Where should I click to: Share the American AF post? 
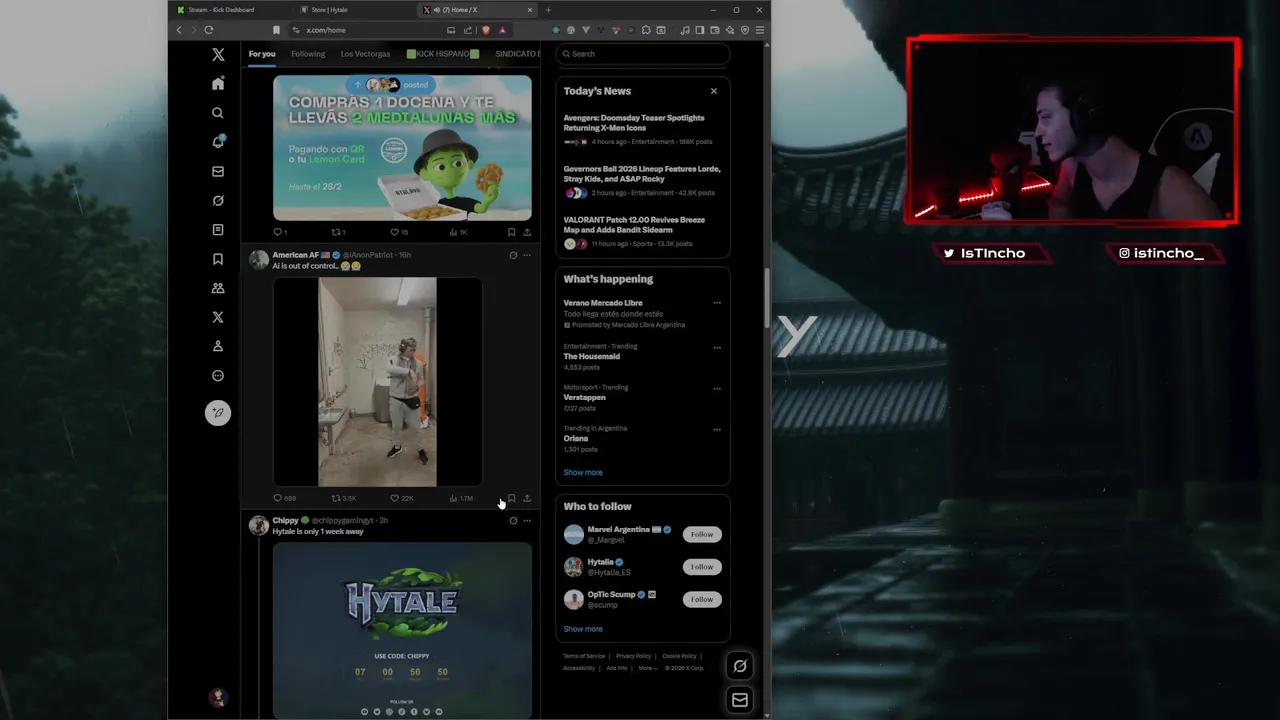pos(527,498)
